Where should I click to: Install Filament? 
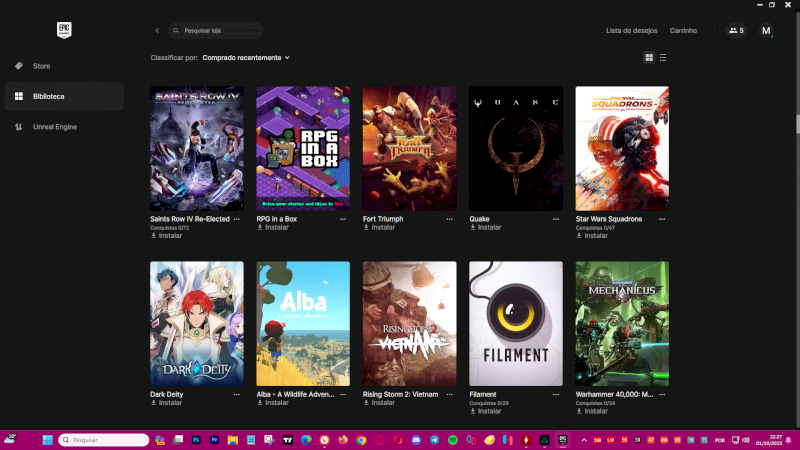click(486, 411)
